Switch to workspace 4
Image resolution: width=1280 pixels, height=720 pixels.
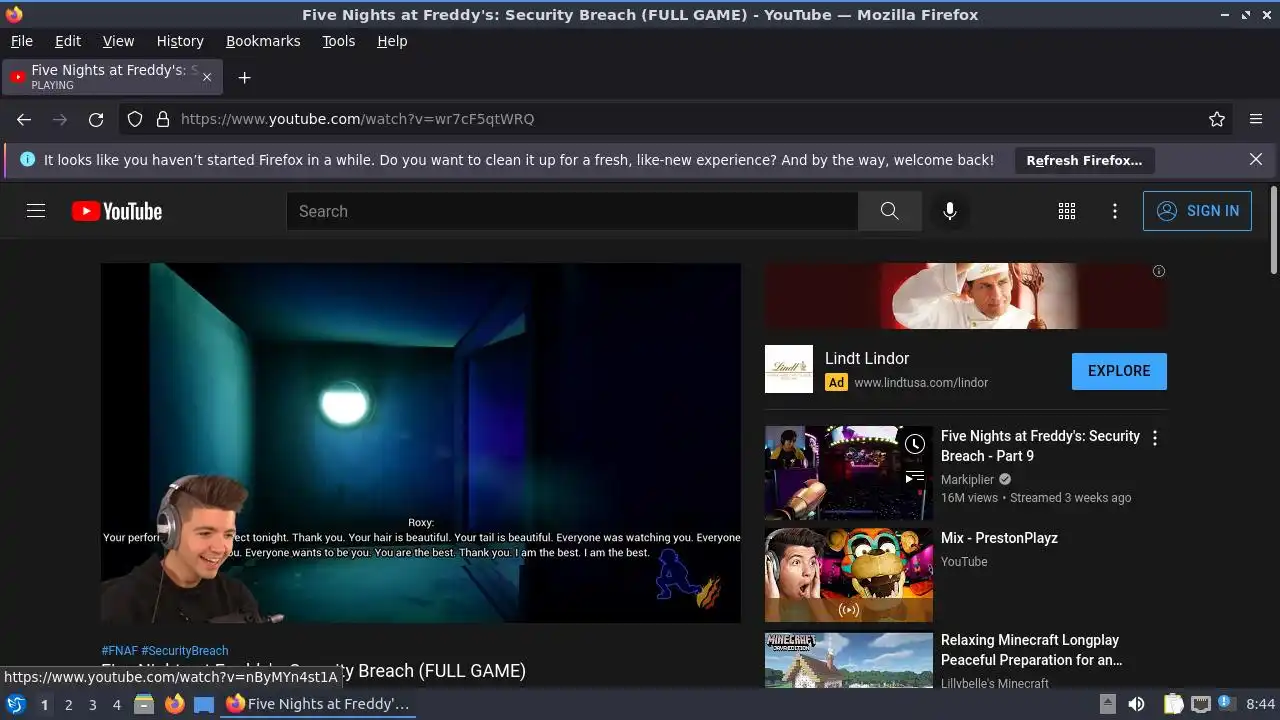tap(116, 705)
